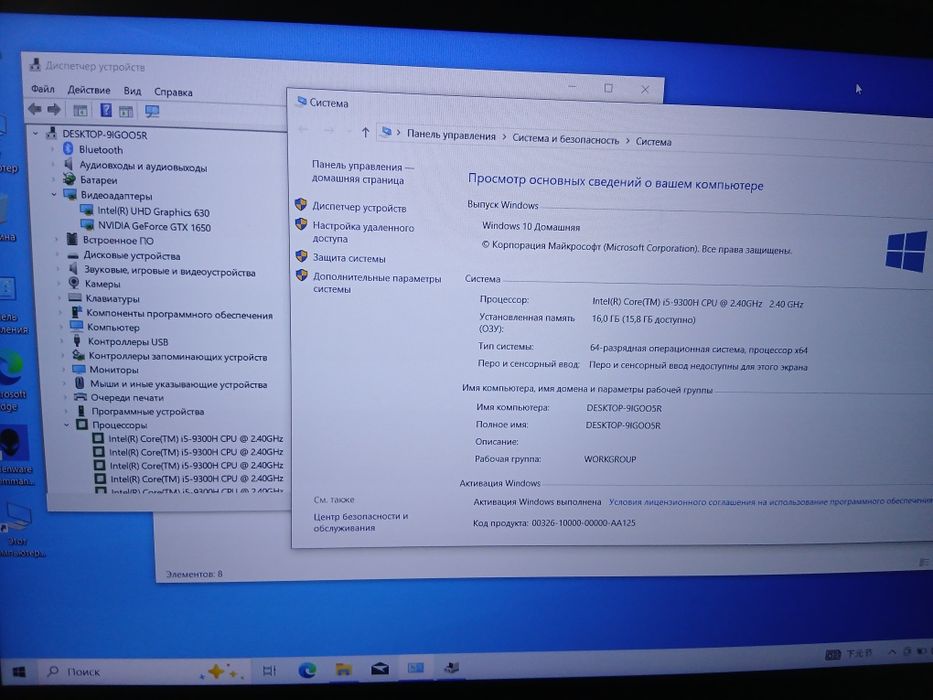Collapse the Видеоадаптеры category
This screenshot has height=700, width=933.
(54, 195)
